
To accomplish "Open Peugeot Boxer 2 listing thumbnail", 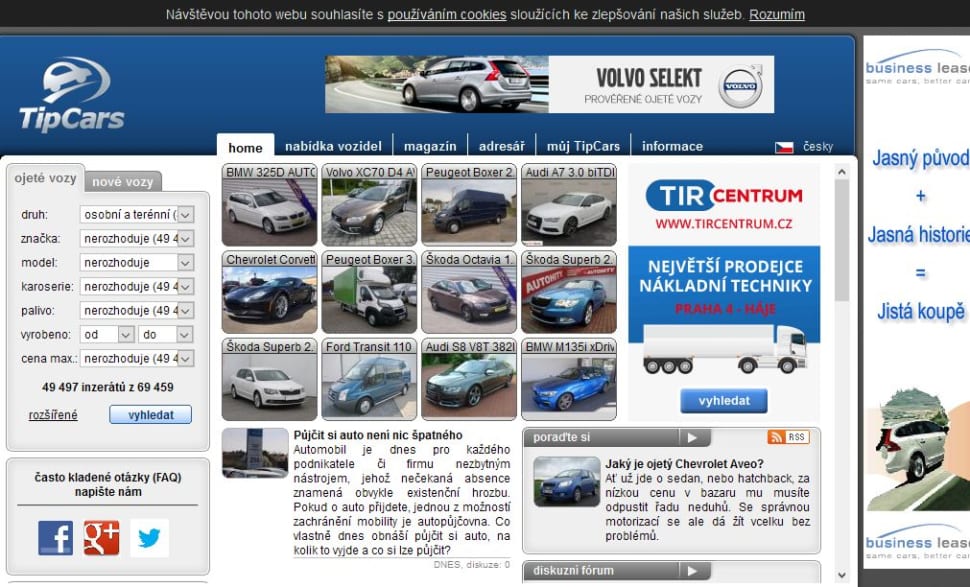I will [469, 205].
